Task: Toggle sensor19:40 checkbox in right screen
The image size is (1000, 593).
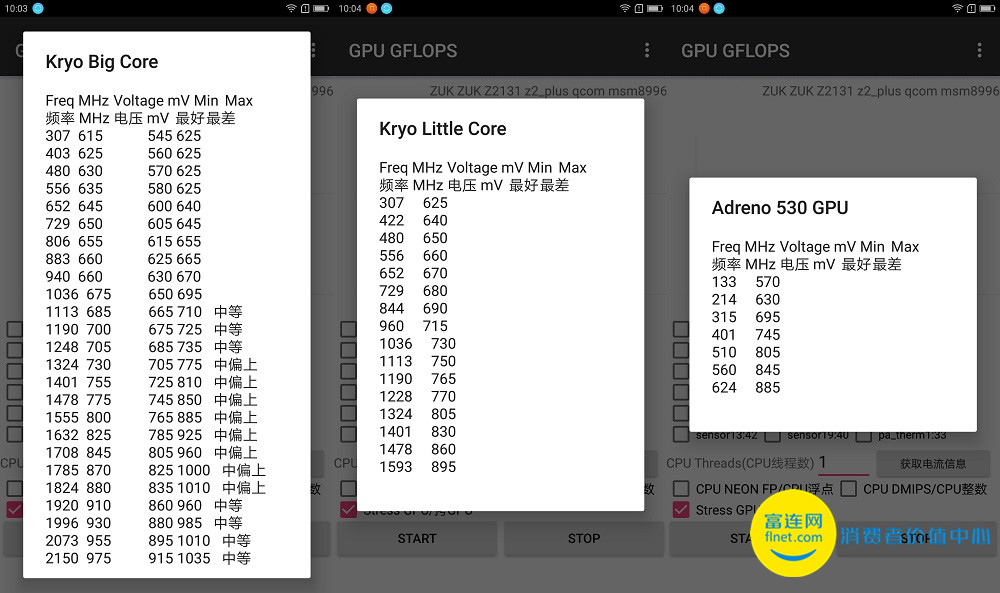Action: click(772, 436)
